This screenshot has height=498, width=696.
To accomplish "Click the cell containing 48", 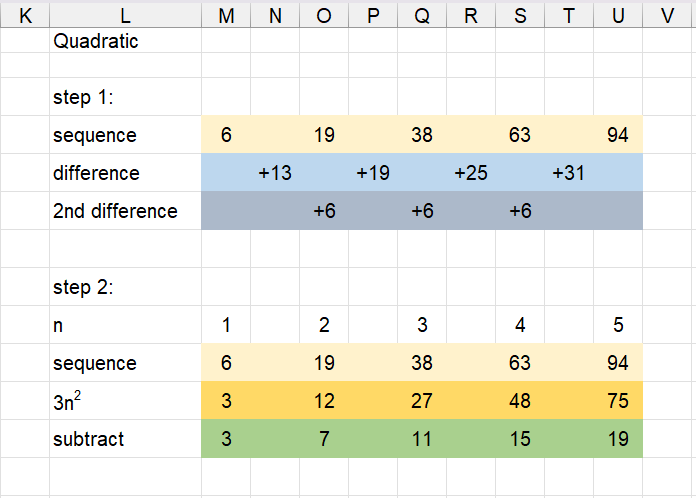I will tap(520, 401).
